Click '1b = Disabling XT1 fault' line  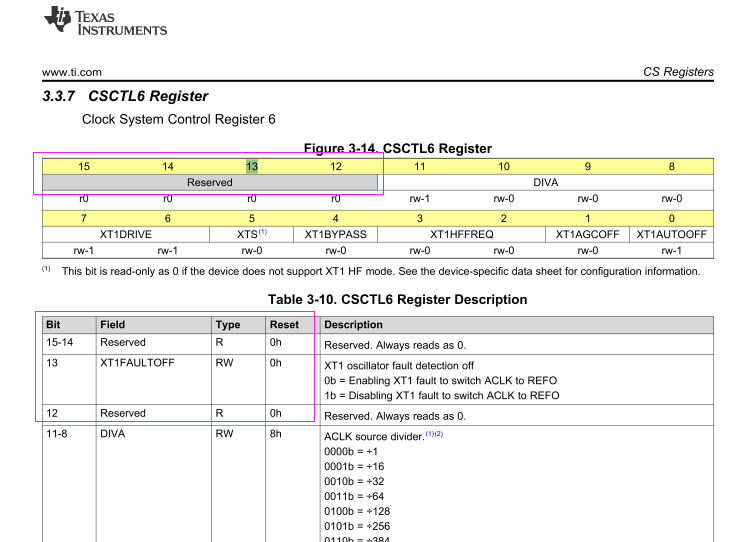tap(442, 395)
